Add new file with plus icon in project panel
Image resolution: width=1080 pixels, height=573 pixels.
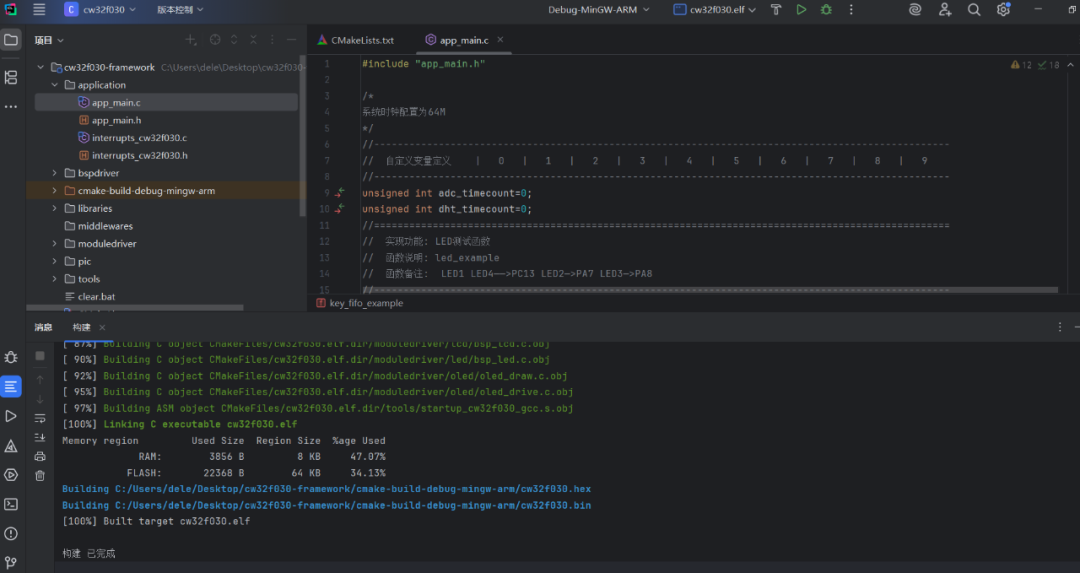click(x=191, y=40)
